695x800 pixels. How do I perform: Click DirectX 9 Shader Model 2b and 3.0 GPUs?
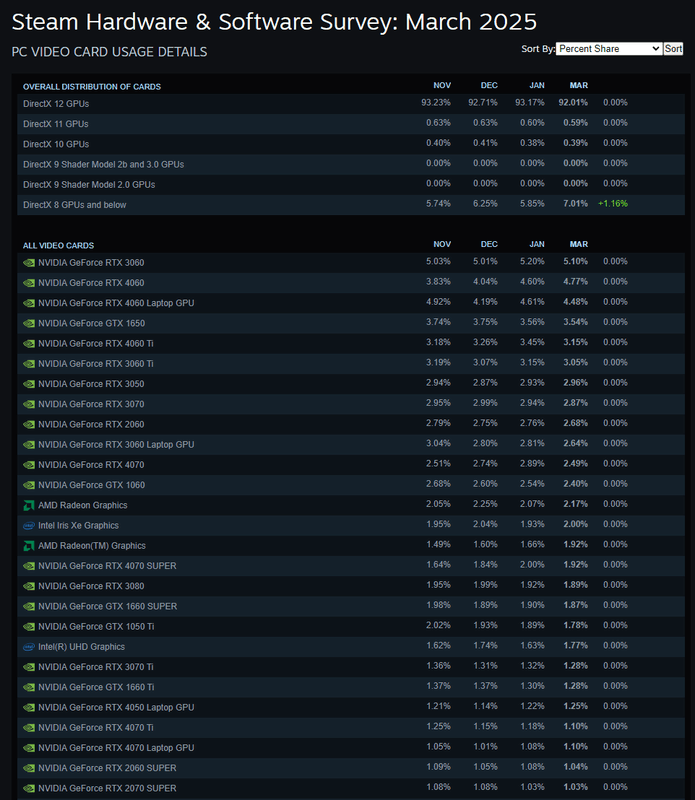click(104, 164)
